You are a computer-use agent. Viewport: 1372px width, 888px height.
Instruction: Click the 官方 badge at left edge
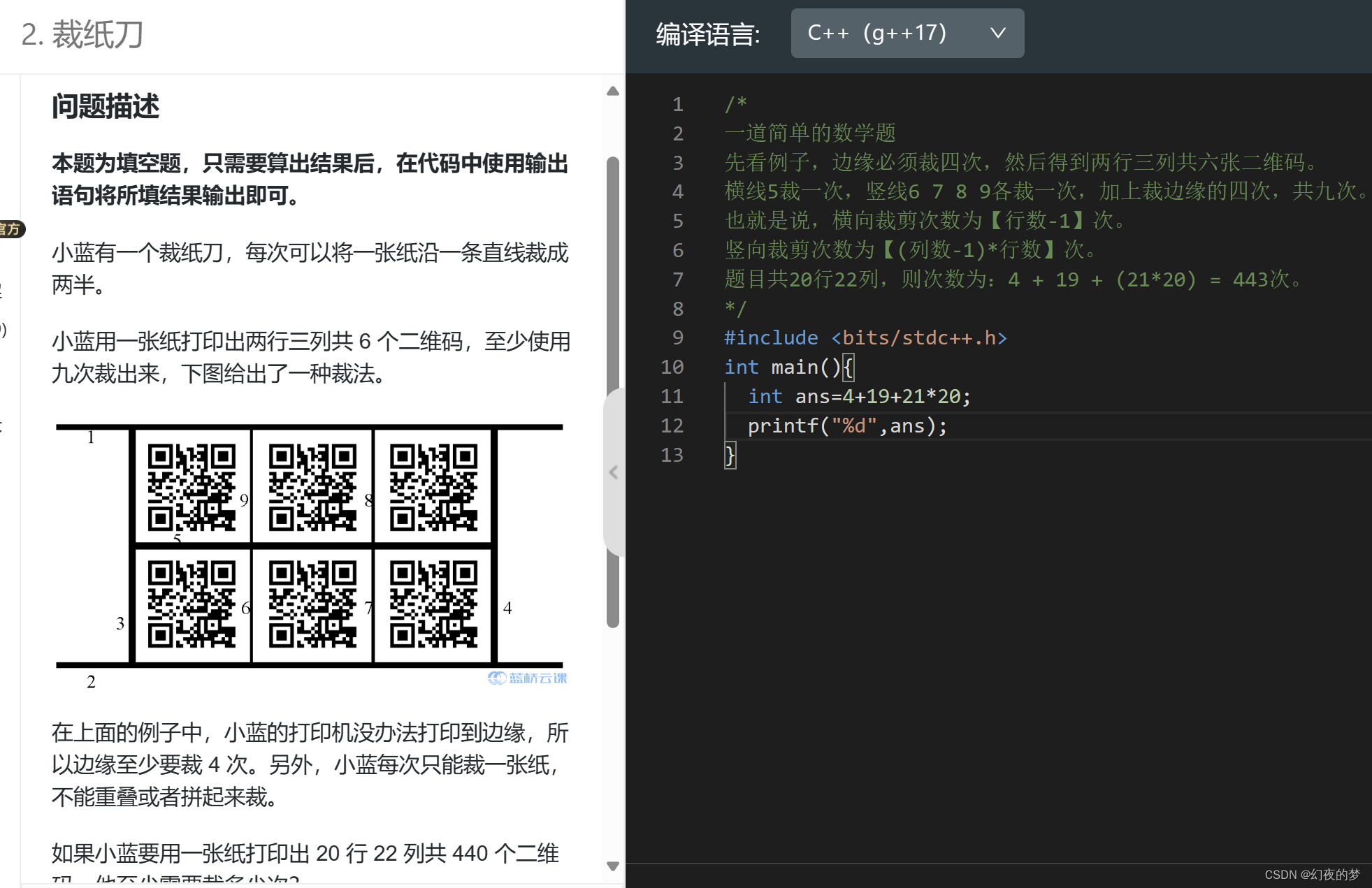tap(11, 229)
